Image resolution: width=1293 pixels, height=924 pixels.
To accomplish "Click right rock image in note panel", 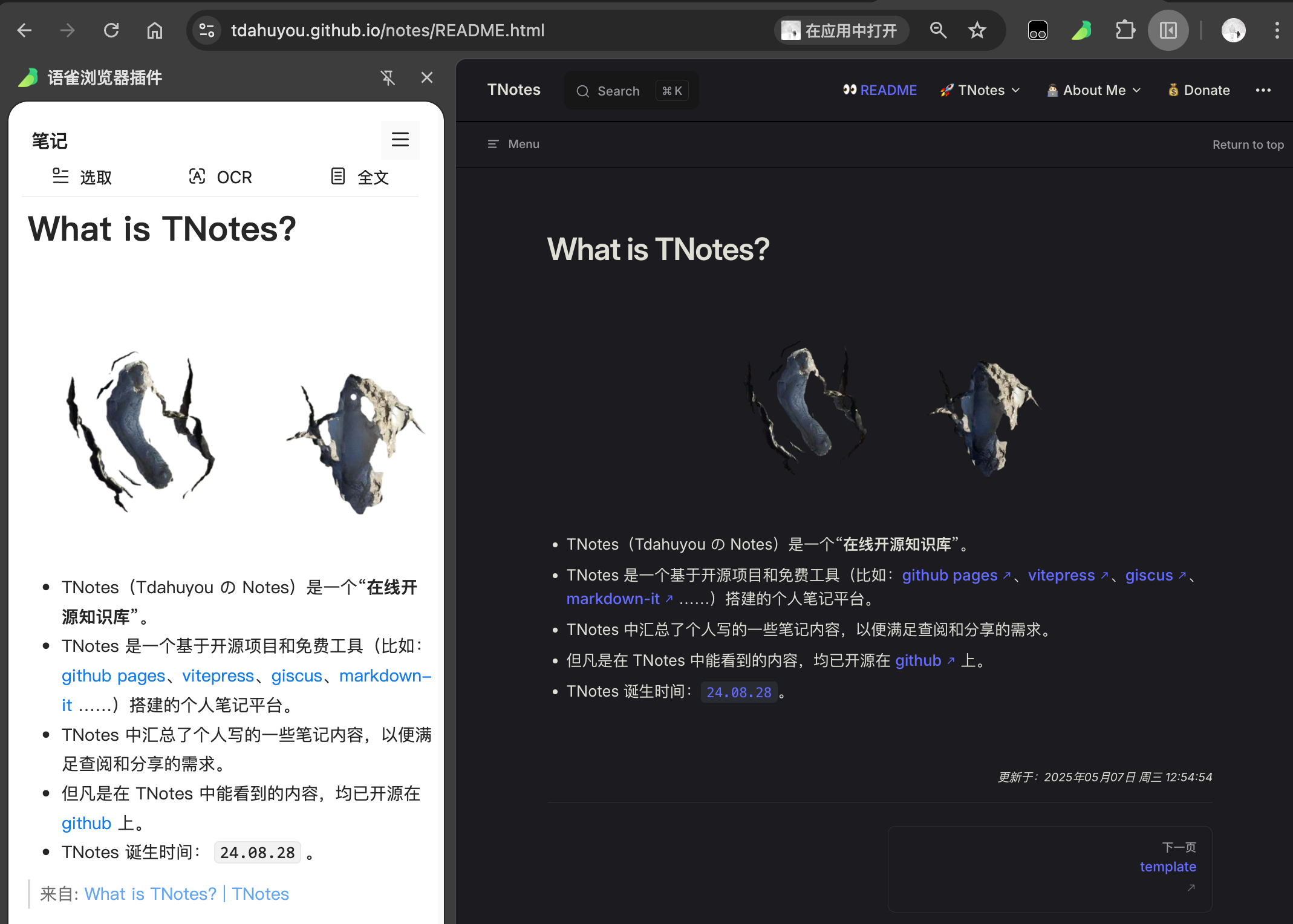I will click(x=355, y=443).
